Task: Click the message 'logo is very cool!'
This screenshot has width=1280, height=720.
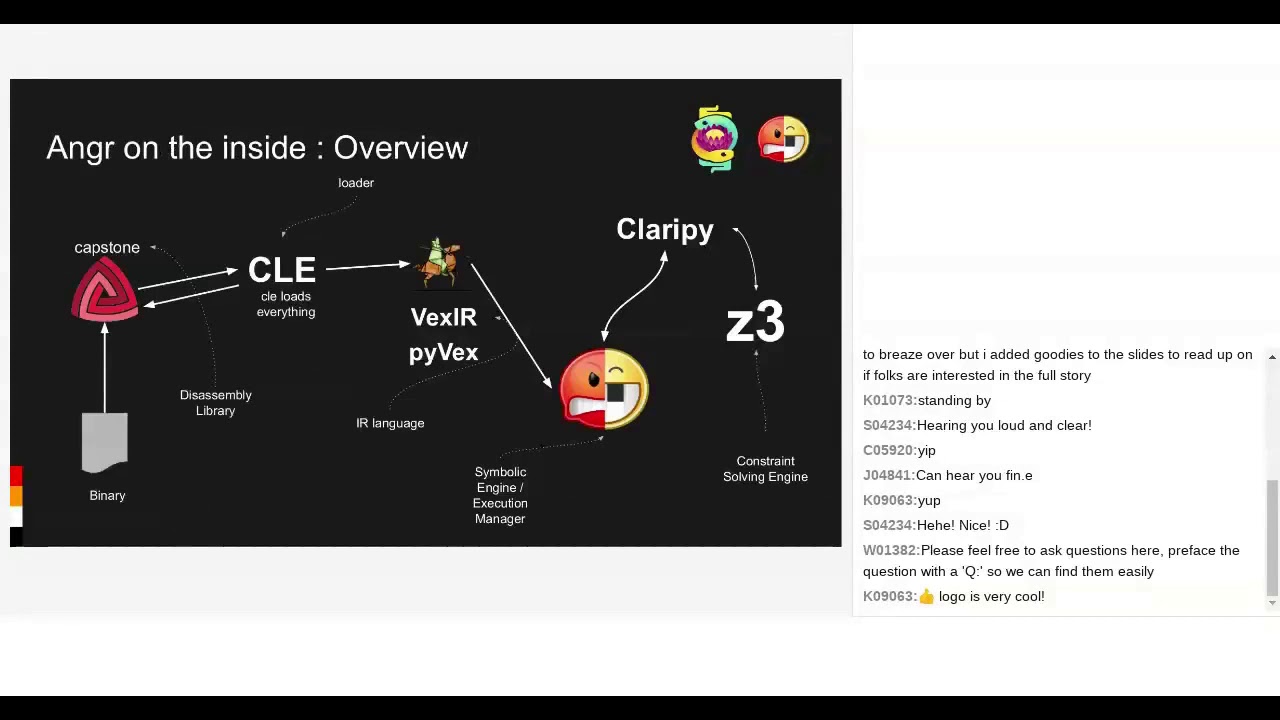Action: [991, 596]
